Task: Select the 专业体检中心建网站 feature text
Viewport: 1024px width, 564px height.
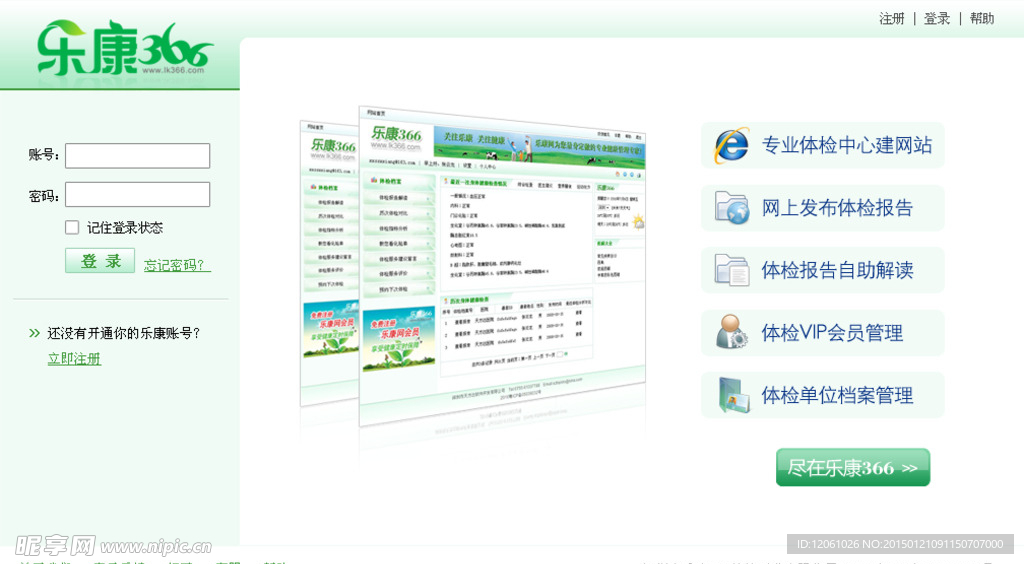Action: (847, 145)
